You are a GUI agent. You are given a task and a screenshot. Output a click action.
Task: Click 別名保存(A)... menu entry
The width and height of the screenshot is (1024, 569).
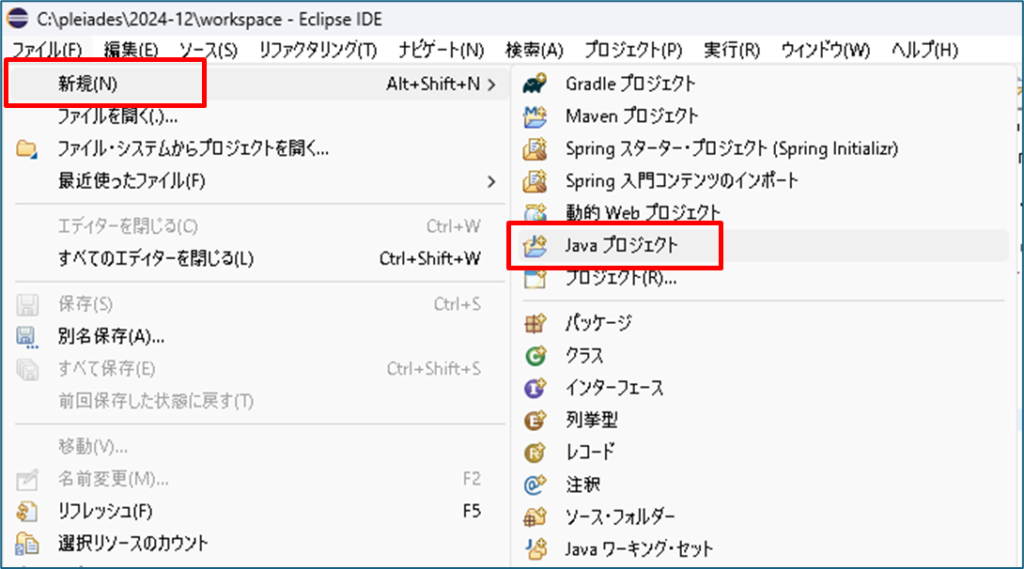pos(111,336)
